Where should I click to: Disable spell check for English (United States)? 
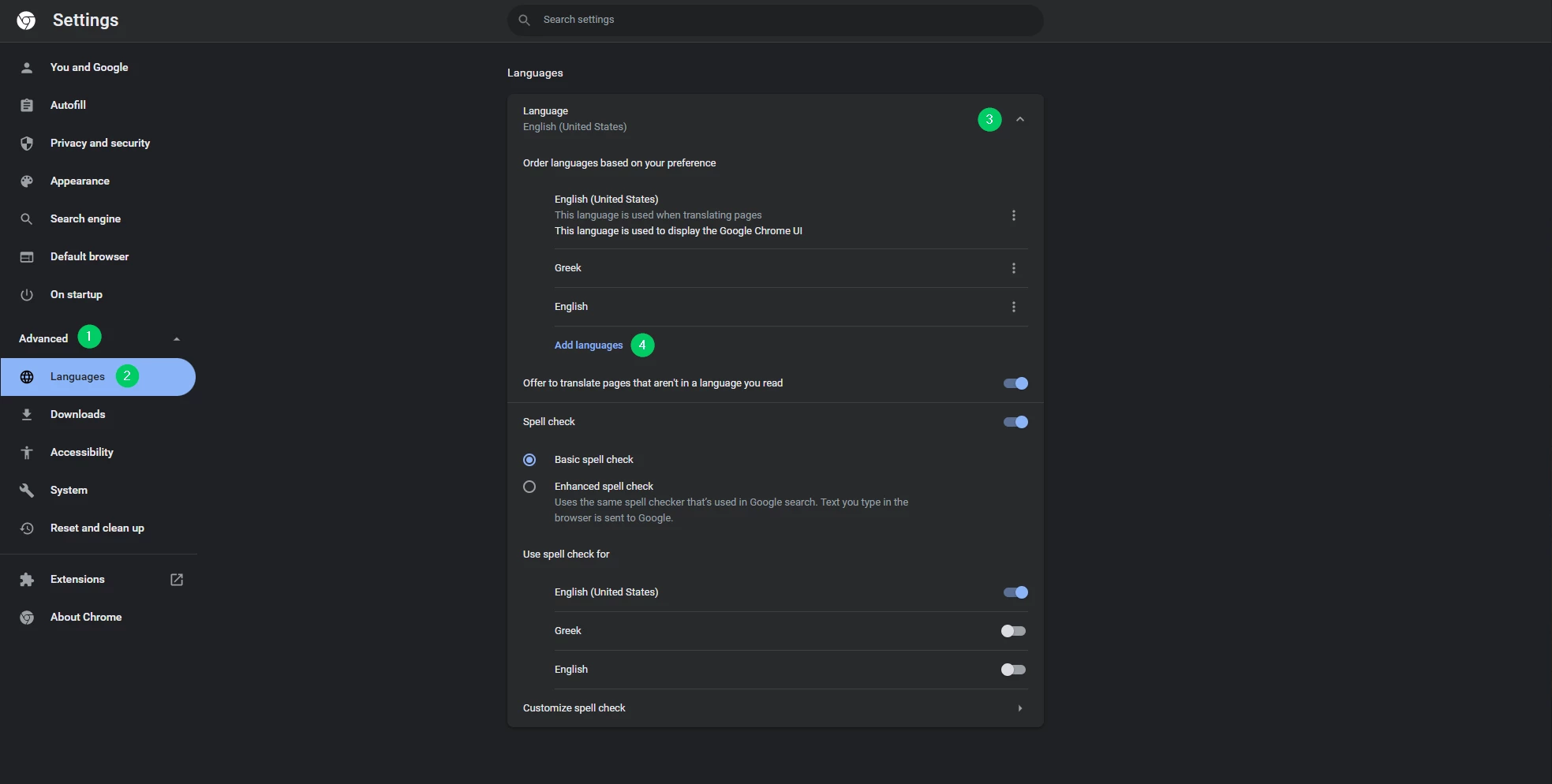coord(1015,592)
